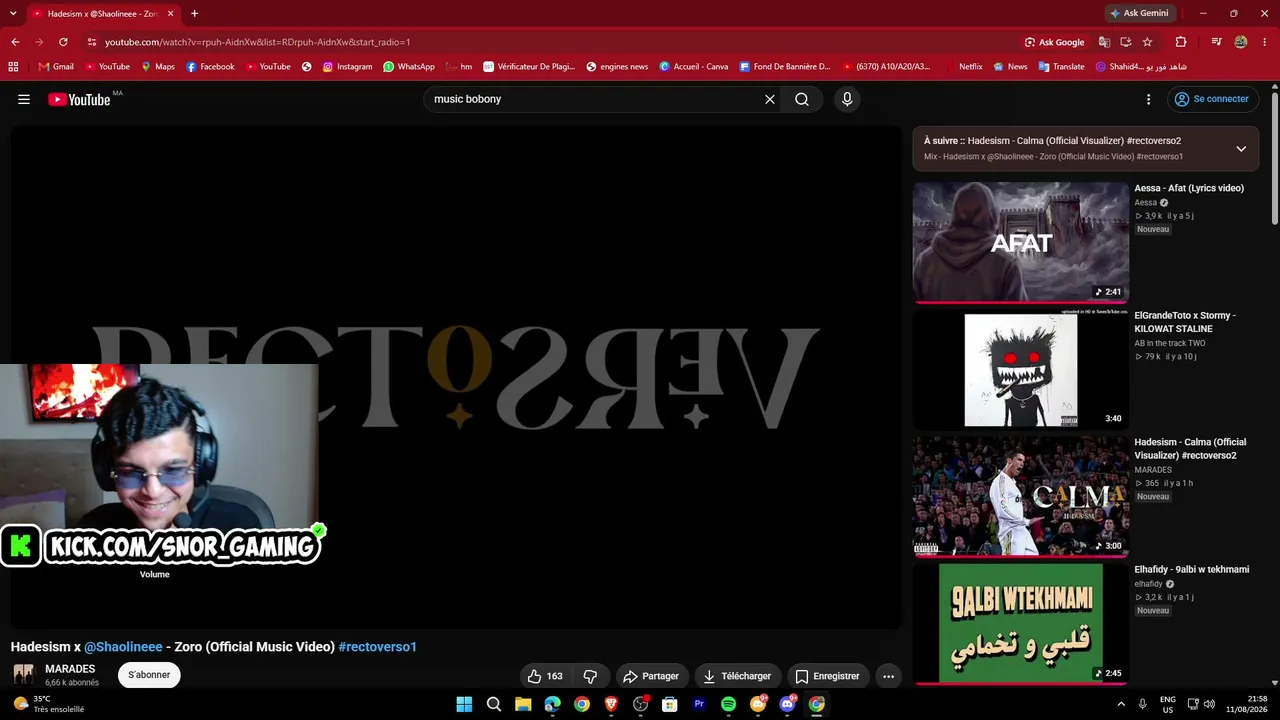Open the Windows Start menu
Screen dimensions: 1280x720
pyautogui.click(x=464, y=704)
